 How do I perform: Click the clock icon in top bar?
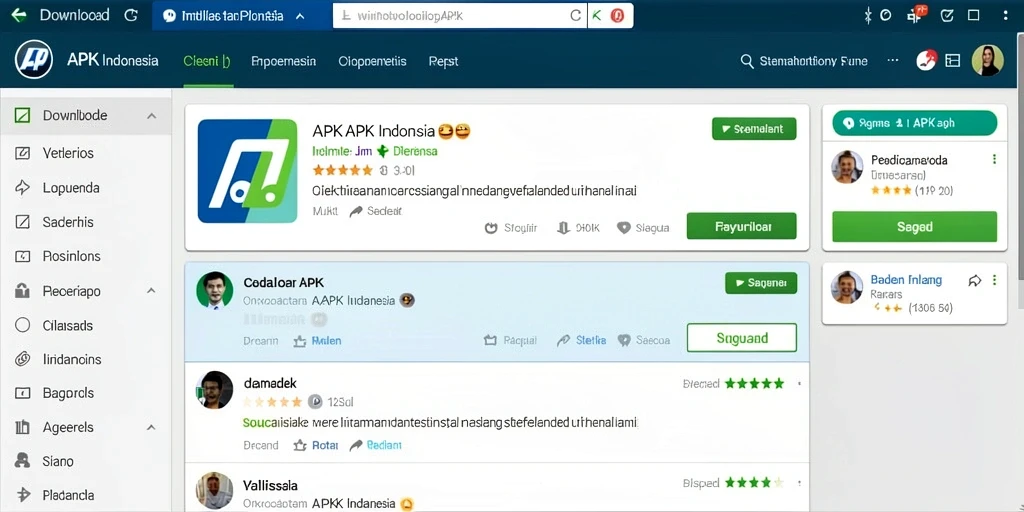pyautogui.click(x=886, y=16)
